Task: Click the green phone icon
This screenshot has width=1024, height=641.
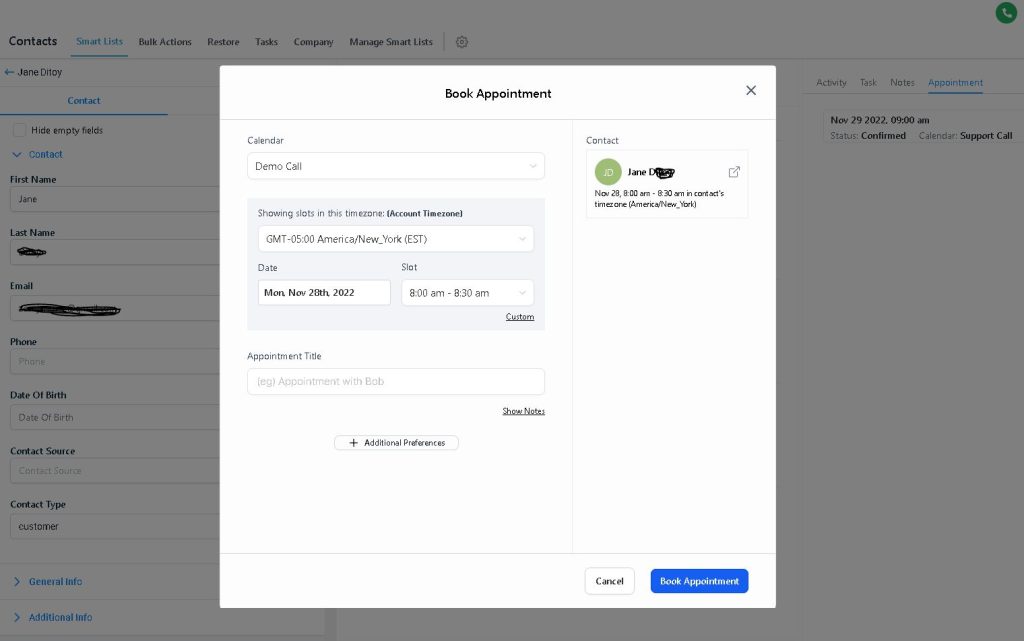Action: pos(1006,13)
